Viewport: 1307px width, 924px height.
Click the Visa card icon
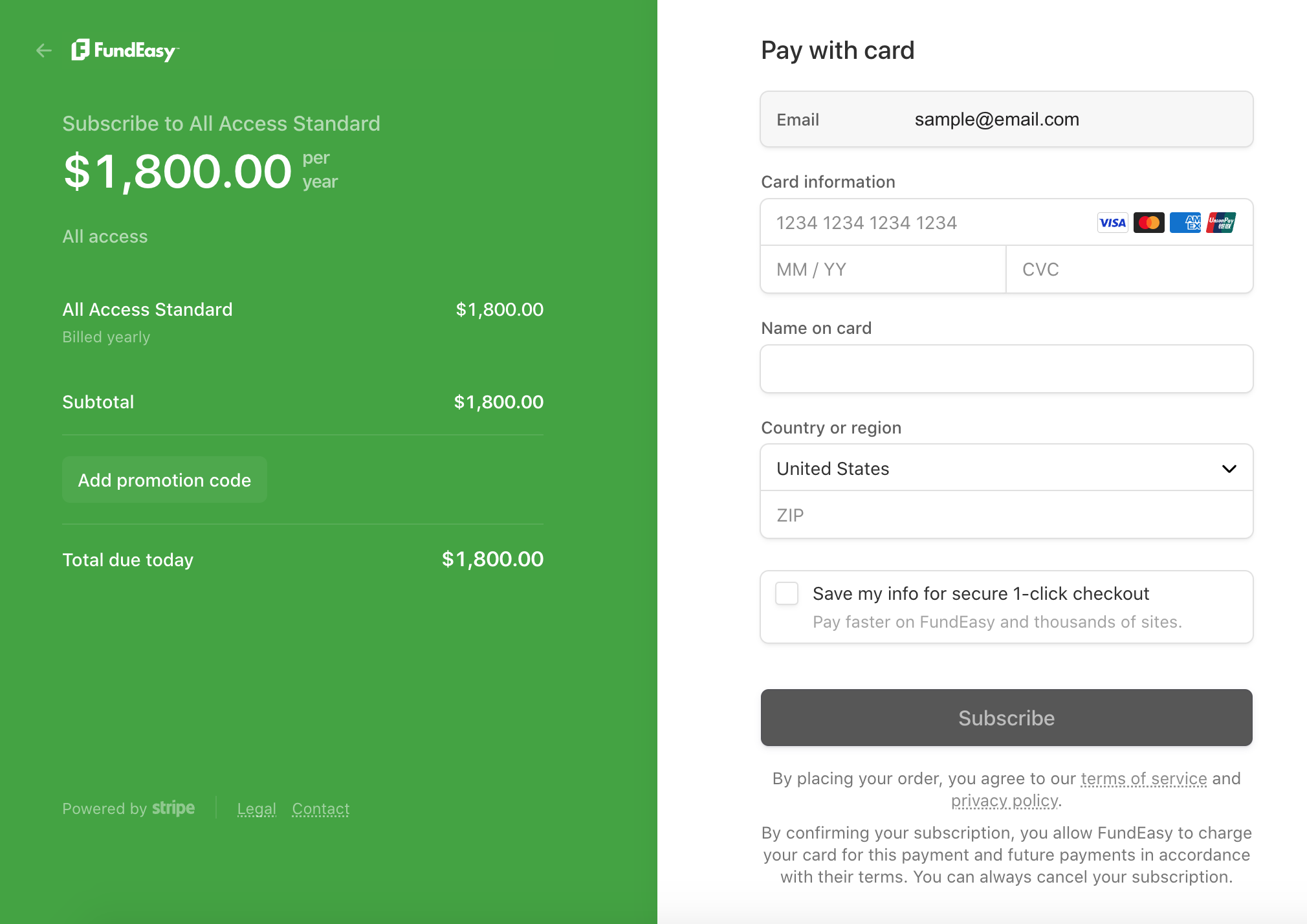(x=1112, y=223)
